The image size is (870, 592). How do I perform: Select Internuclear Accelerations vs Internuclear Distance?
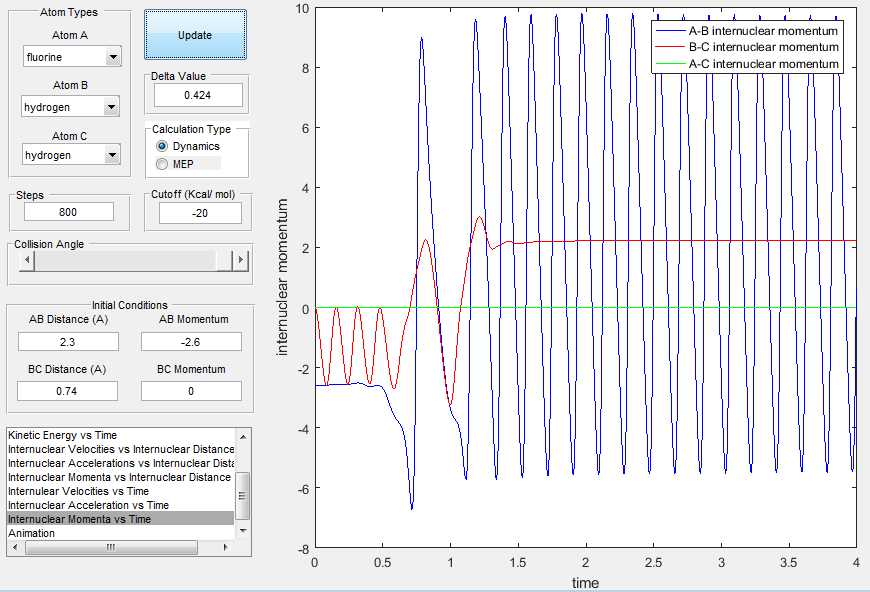pos(121,463)
